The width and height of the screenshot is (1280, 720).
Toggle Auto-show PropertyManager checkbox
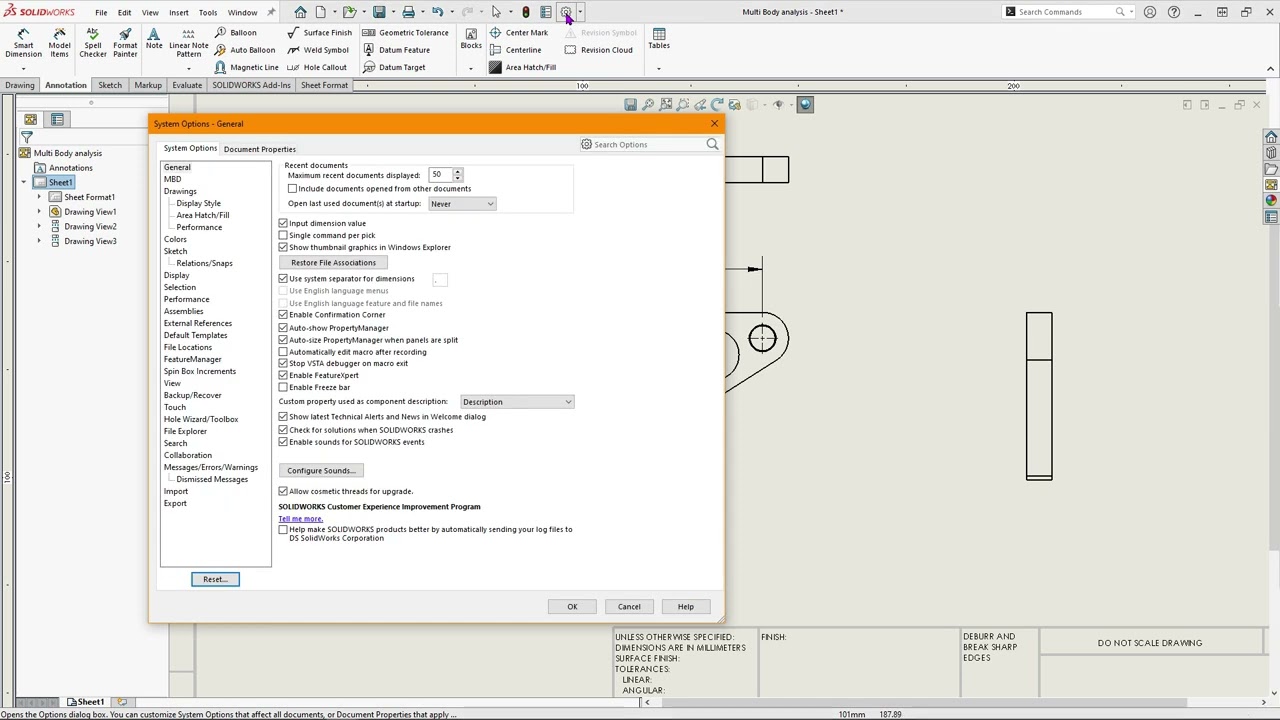pos(283,327)
